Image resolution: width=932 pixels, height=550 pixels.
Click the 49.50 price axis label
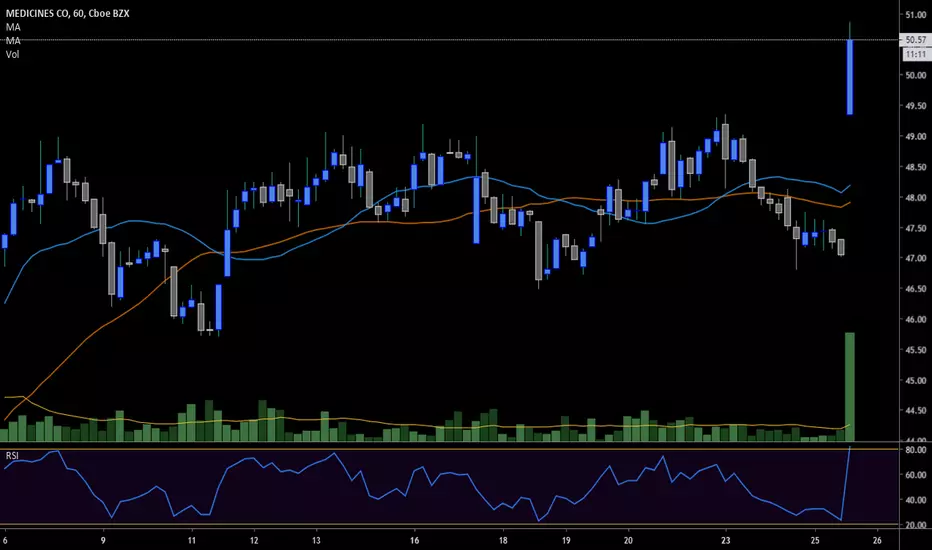[915, 106]
